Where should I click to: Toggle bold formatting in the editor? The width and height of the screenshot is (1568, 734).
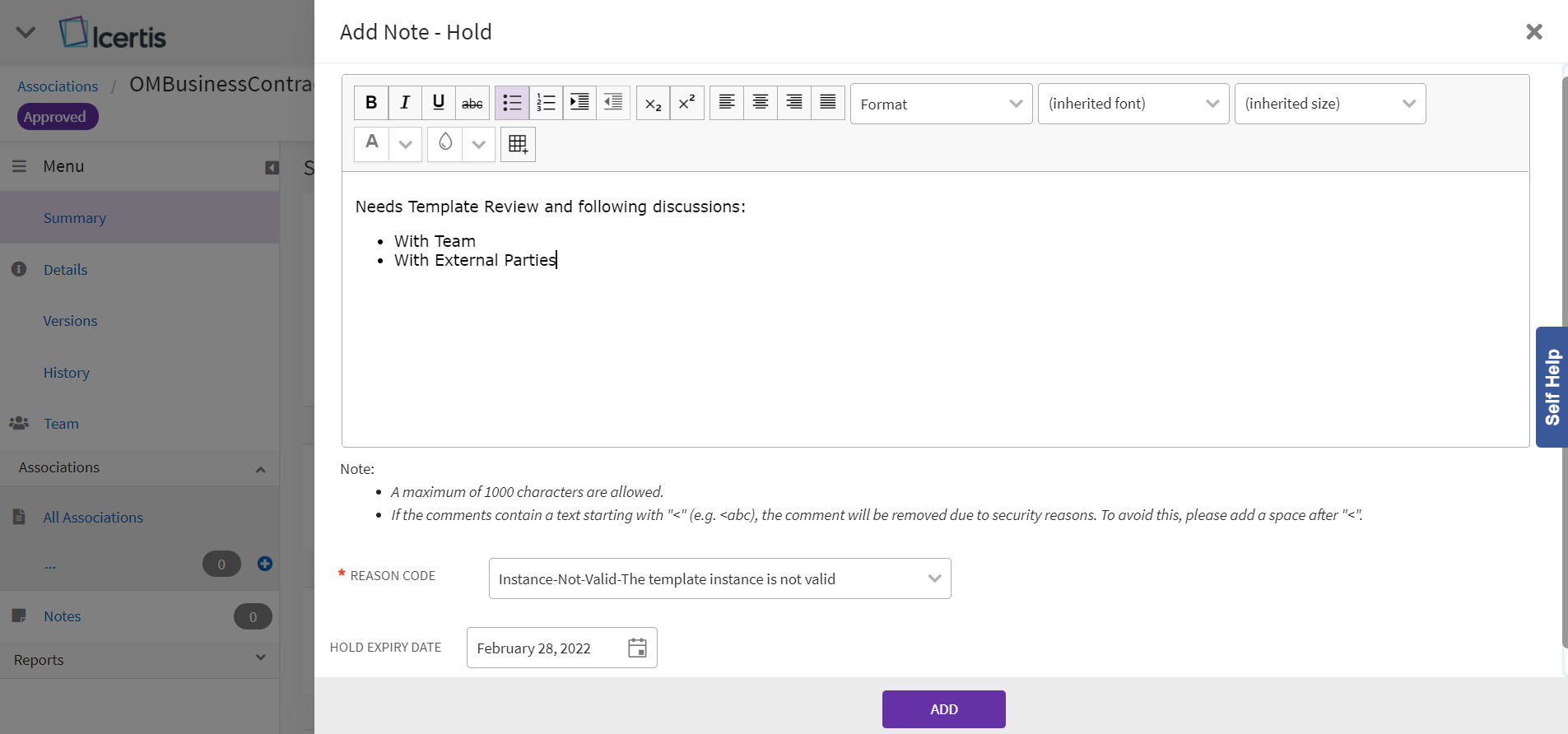[x=371, y=103]
